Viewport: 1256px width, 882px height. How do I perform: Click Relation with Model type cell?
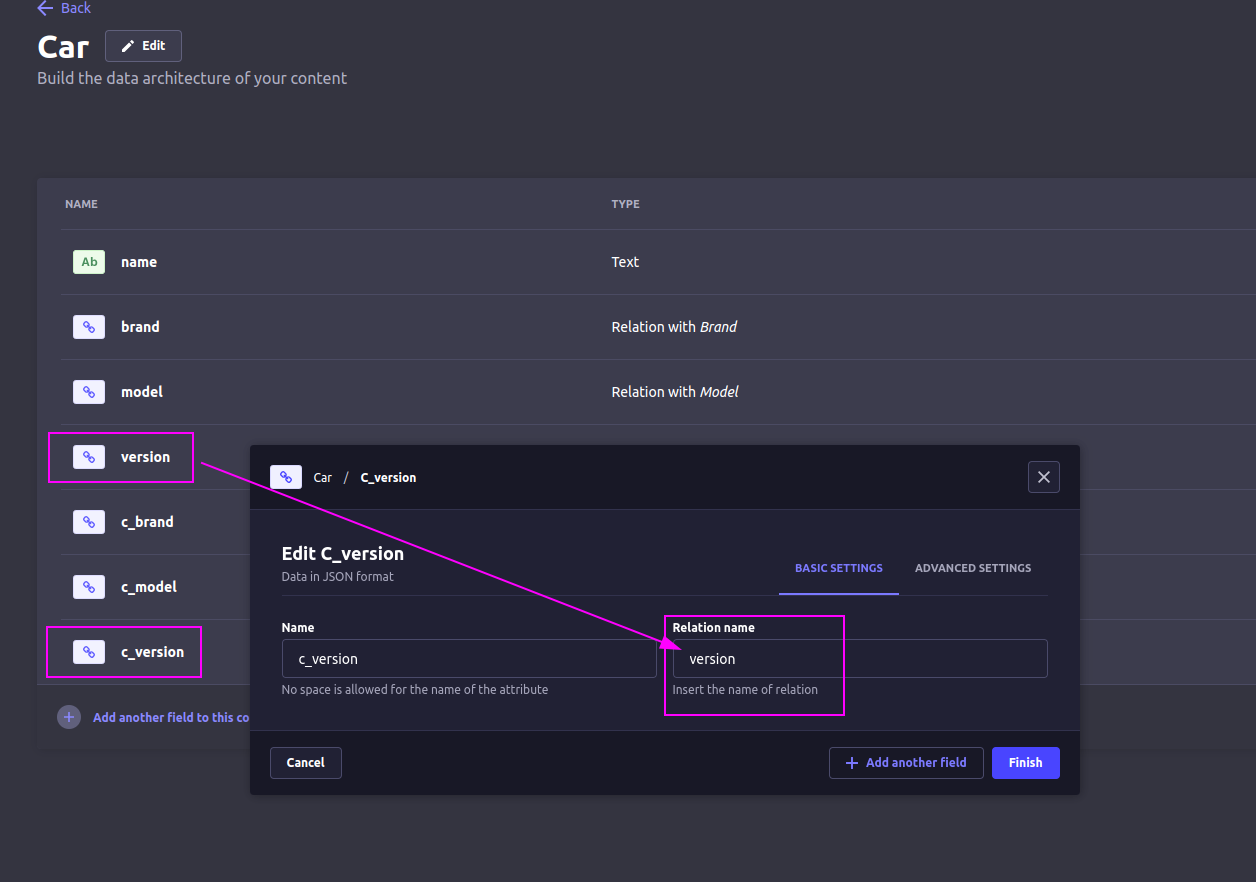point(675,392)
